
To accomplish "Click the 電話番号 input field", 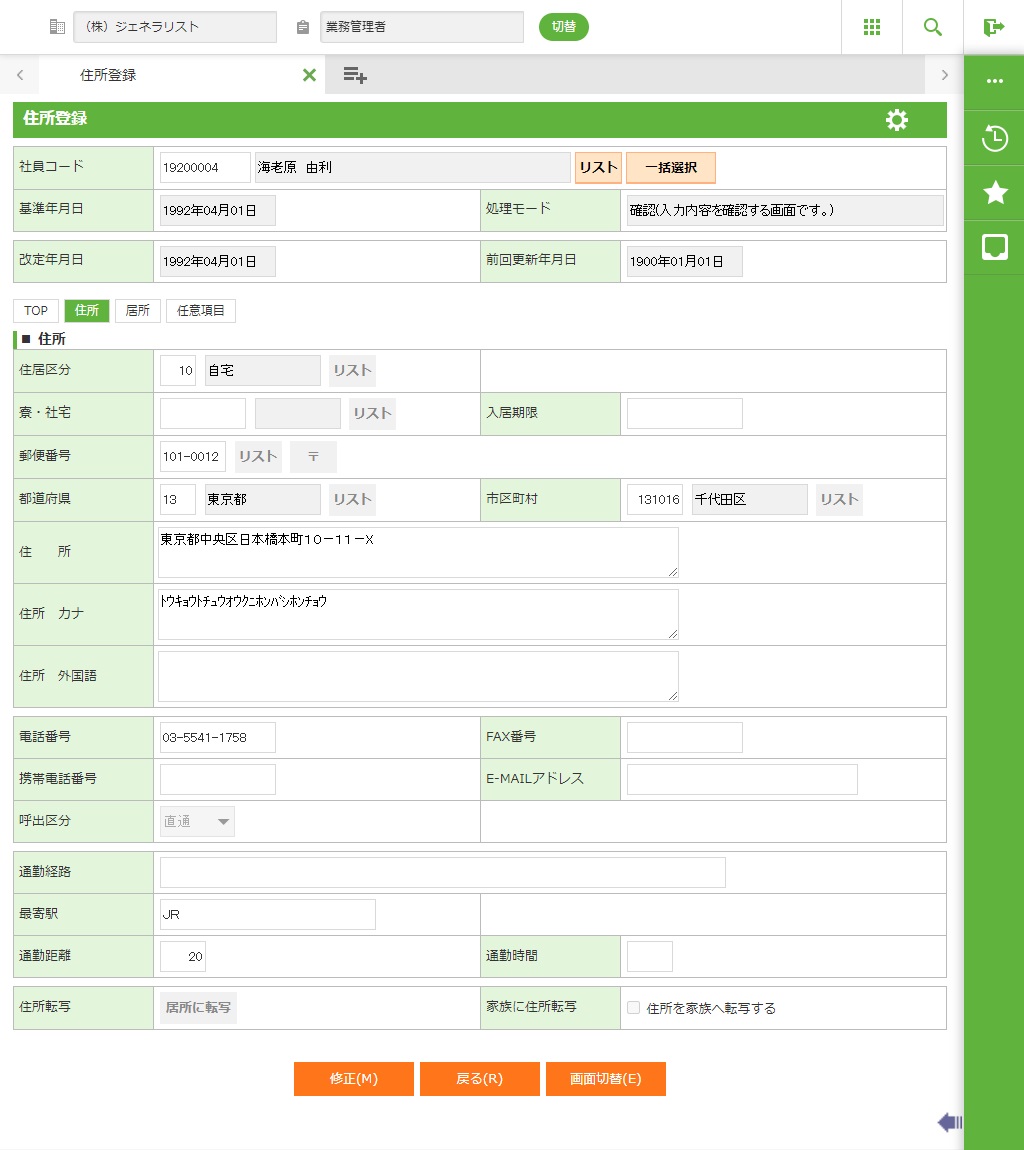I will [x=217, y=738].
